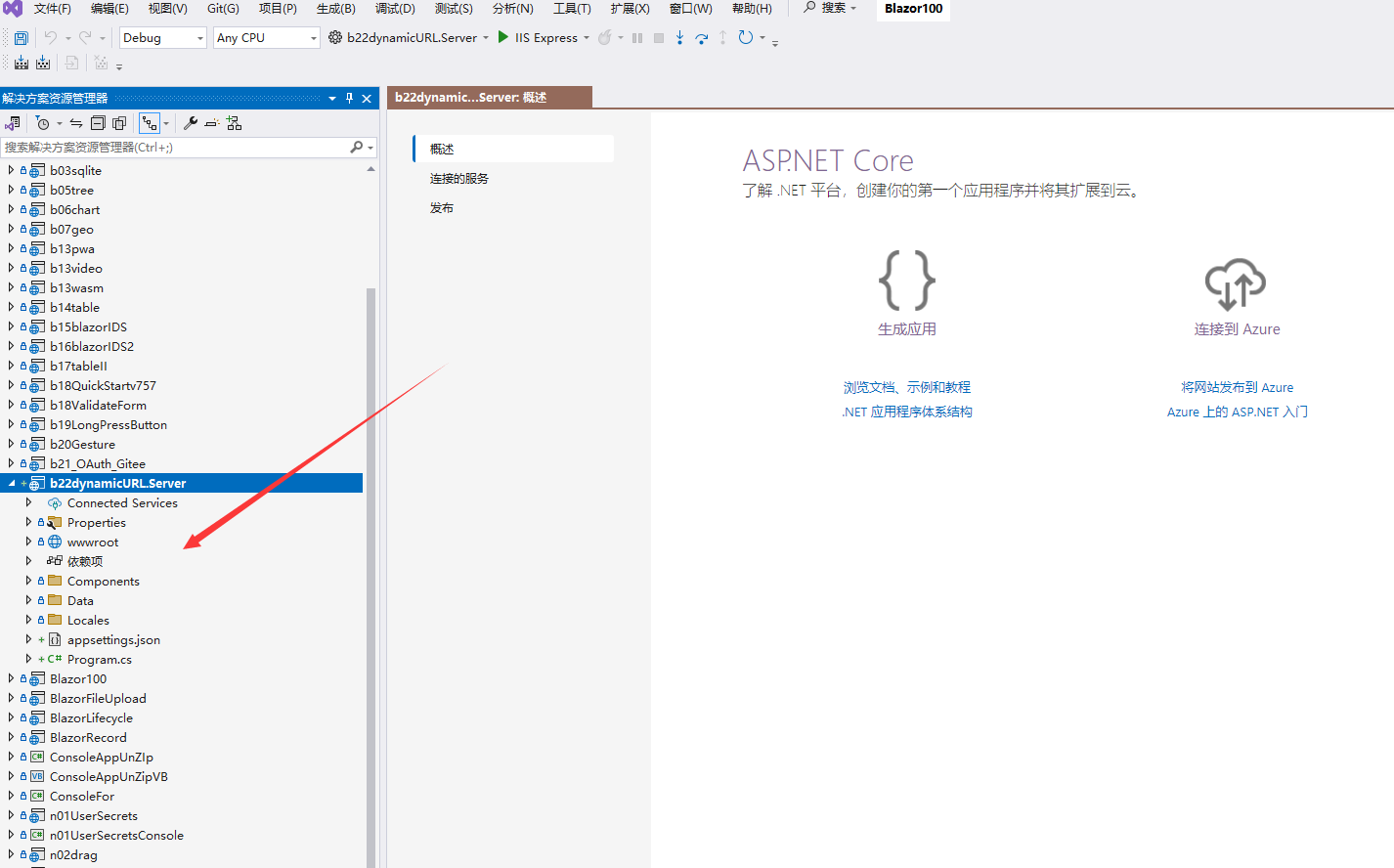Open the 编辑(E) menu

109,9
